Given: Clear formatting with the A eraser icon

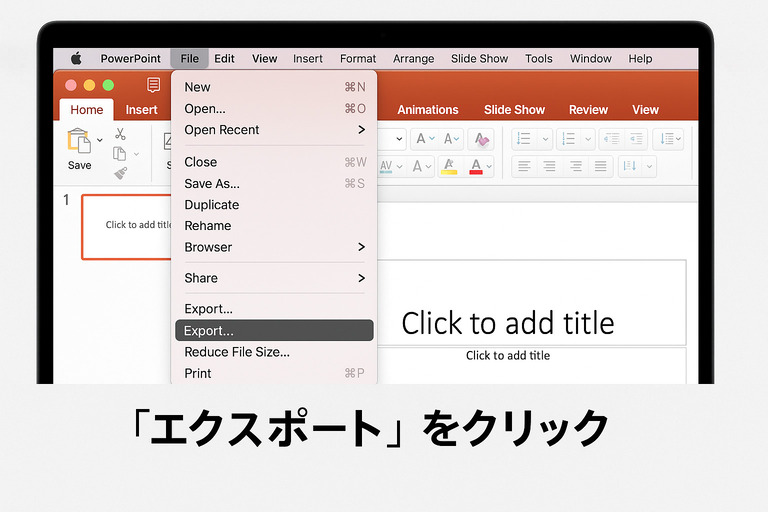Looking at the screenshot, I should coord(481,140).
